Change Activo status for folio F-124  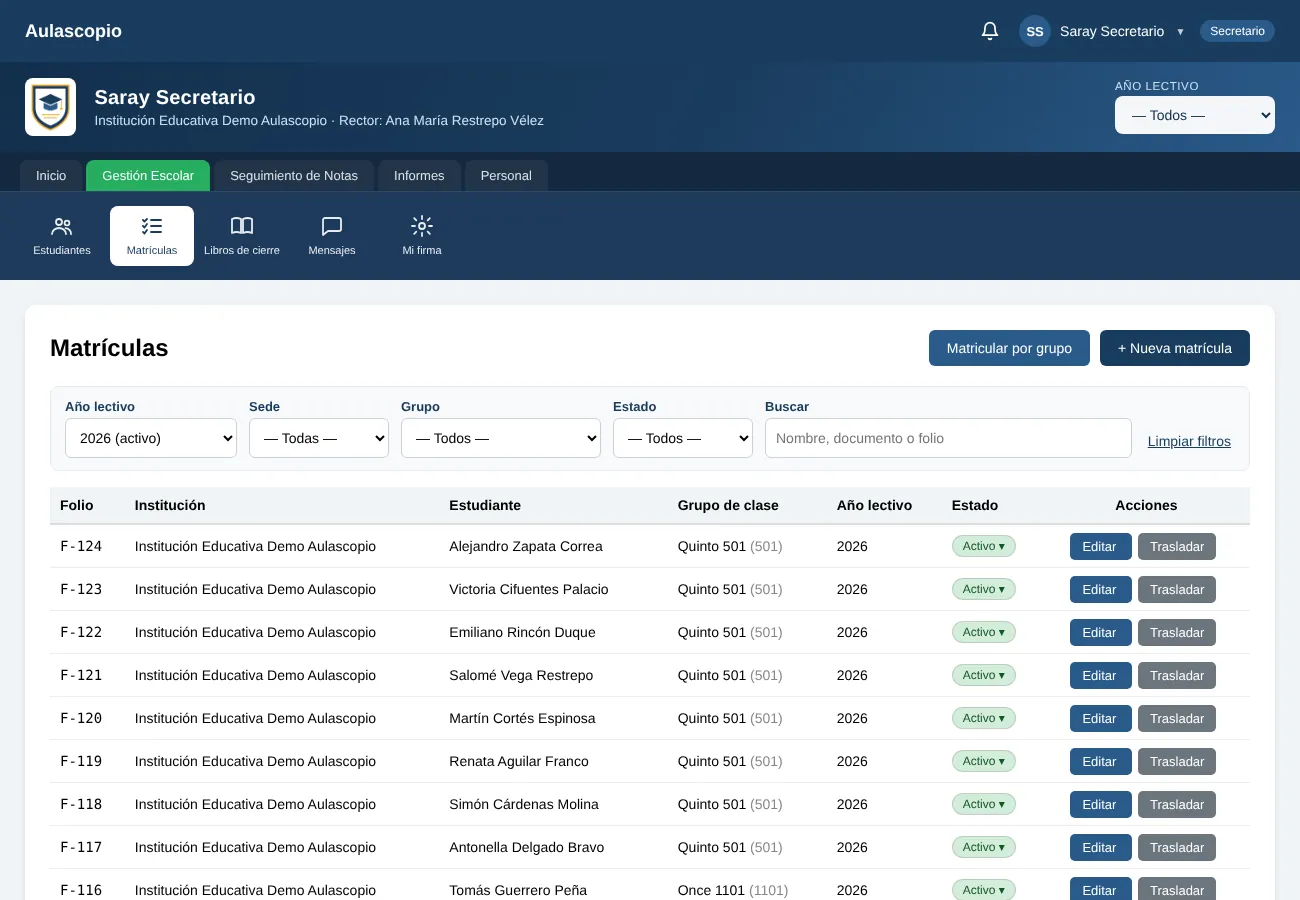[x=984, y=546]
